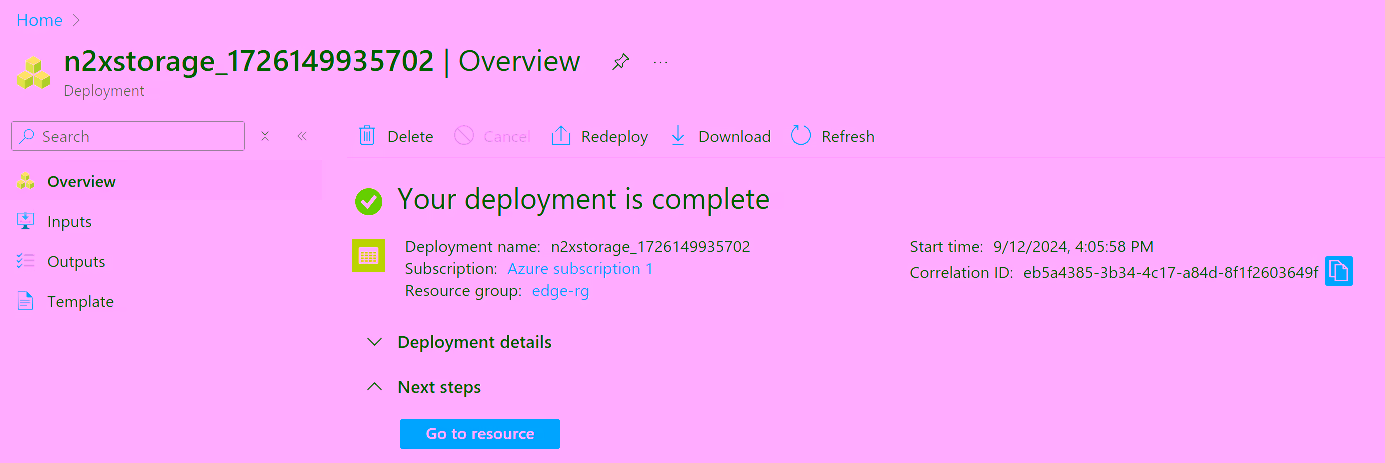Open the Template menu item

tap(162, 302)
